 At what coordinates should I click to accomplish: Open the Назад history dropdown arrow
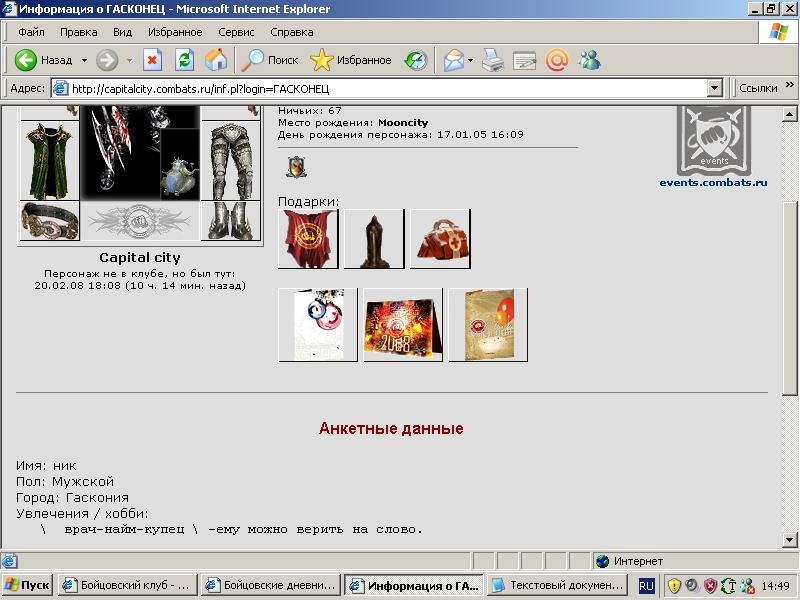84,60
